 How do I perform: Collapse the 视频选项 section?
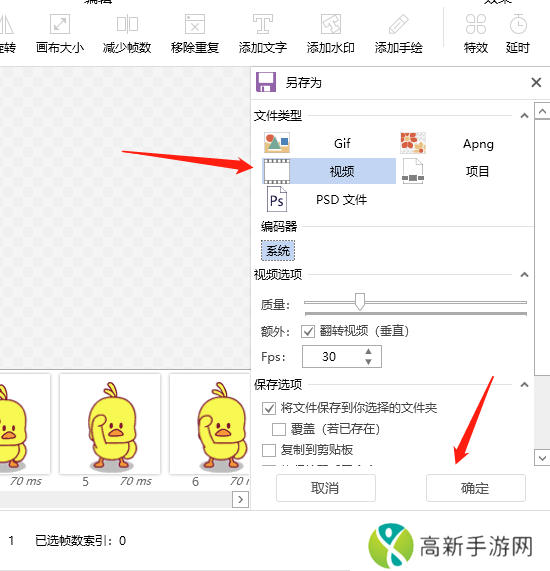[x=524, y=275]
